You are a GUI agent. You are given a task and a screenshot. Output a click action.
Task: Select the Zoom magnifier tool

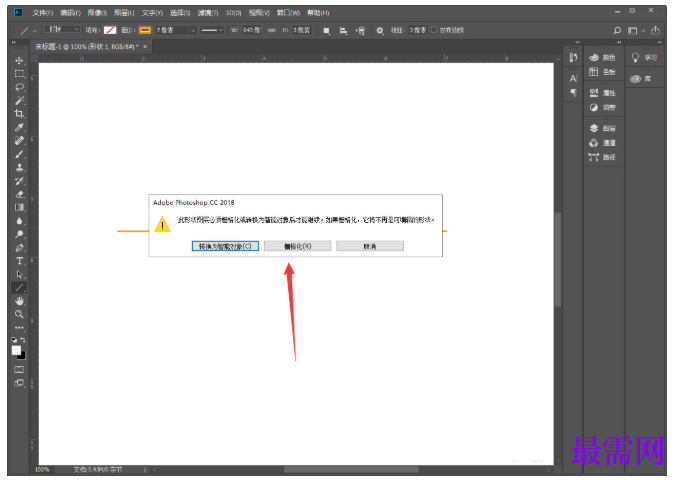(19, 314)
